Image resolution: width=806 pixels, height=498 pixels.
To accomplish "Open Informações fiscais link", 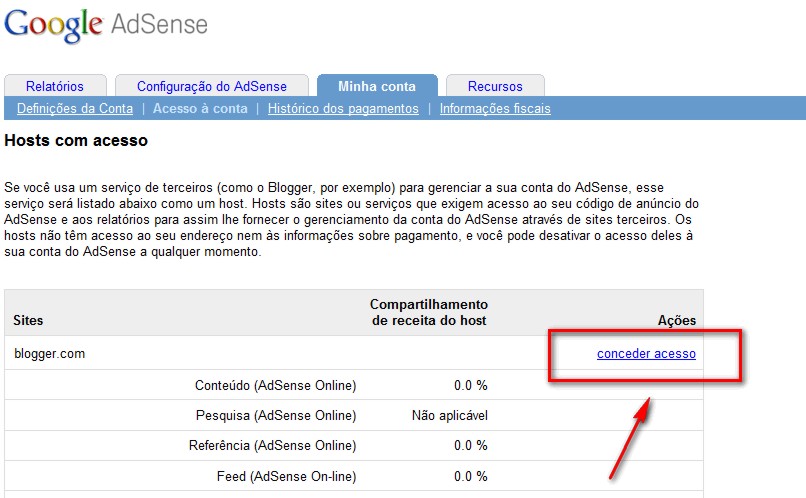I will coord(495,108).
